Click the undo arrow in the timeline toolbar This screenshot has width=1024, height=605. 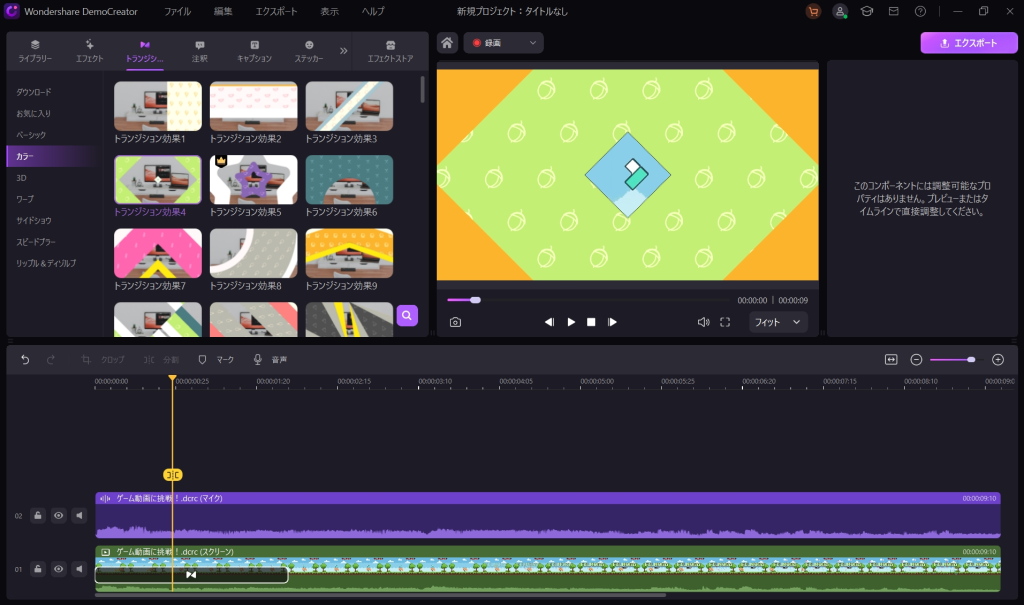(25, 359)
